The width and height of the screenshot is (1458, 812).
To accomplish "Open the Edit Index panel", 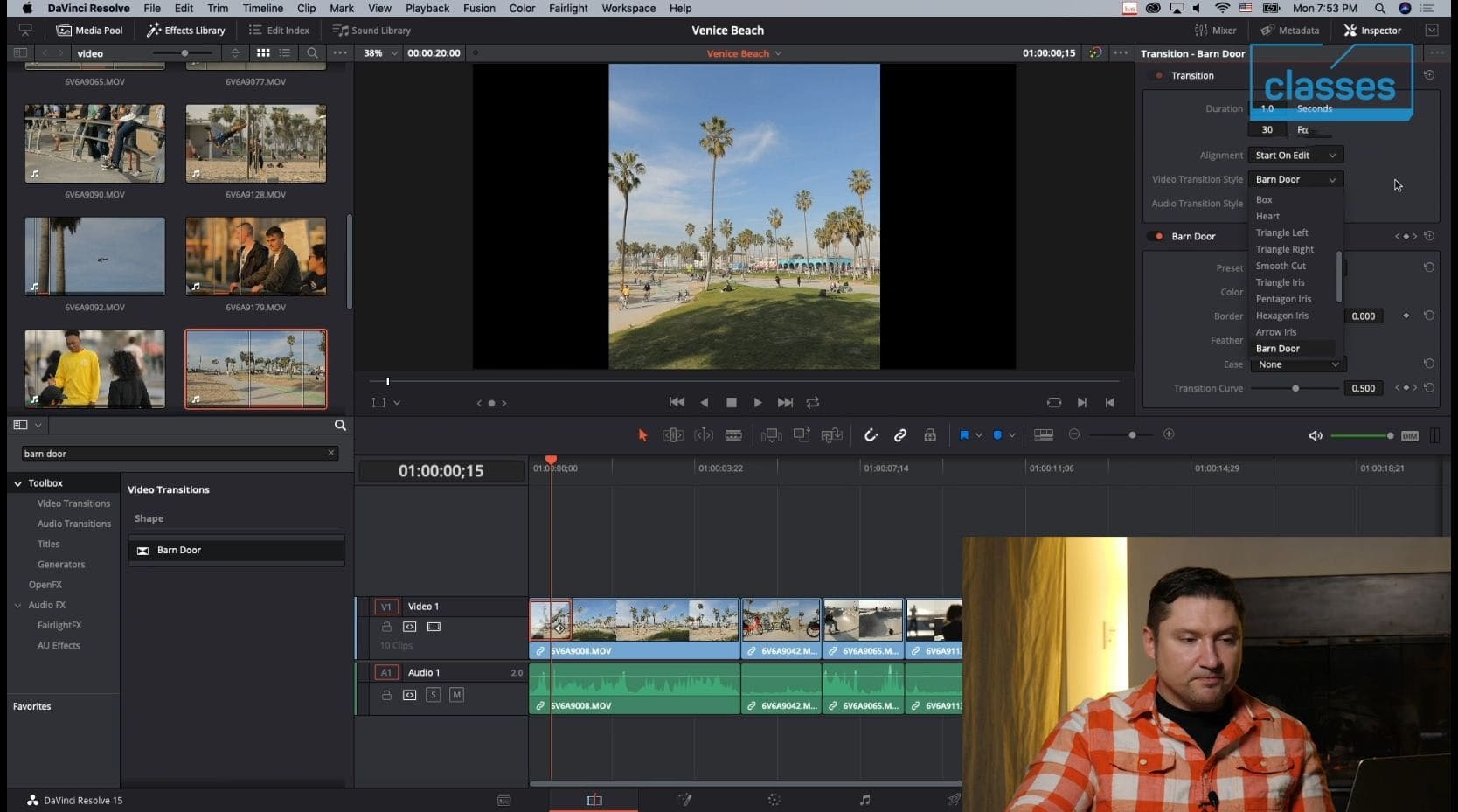I will click(x=279, y=31).
